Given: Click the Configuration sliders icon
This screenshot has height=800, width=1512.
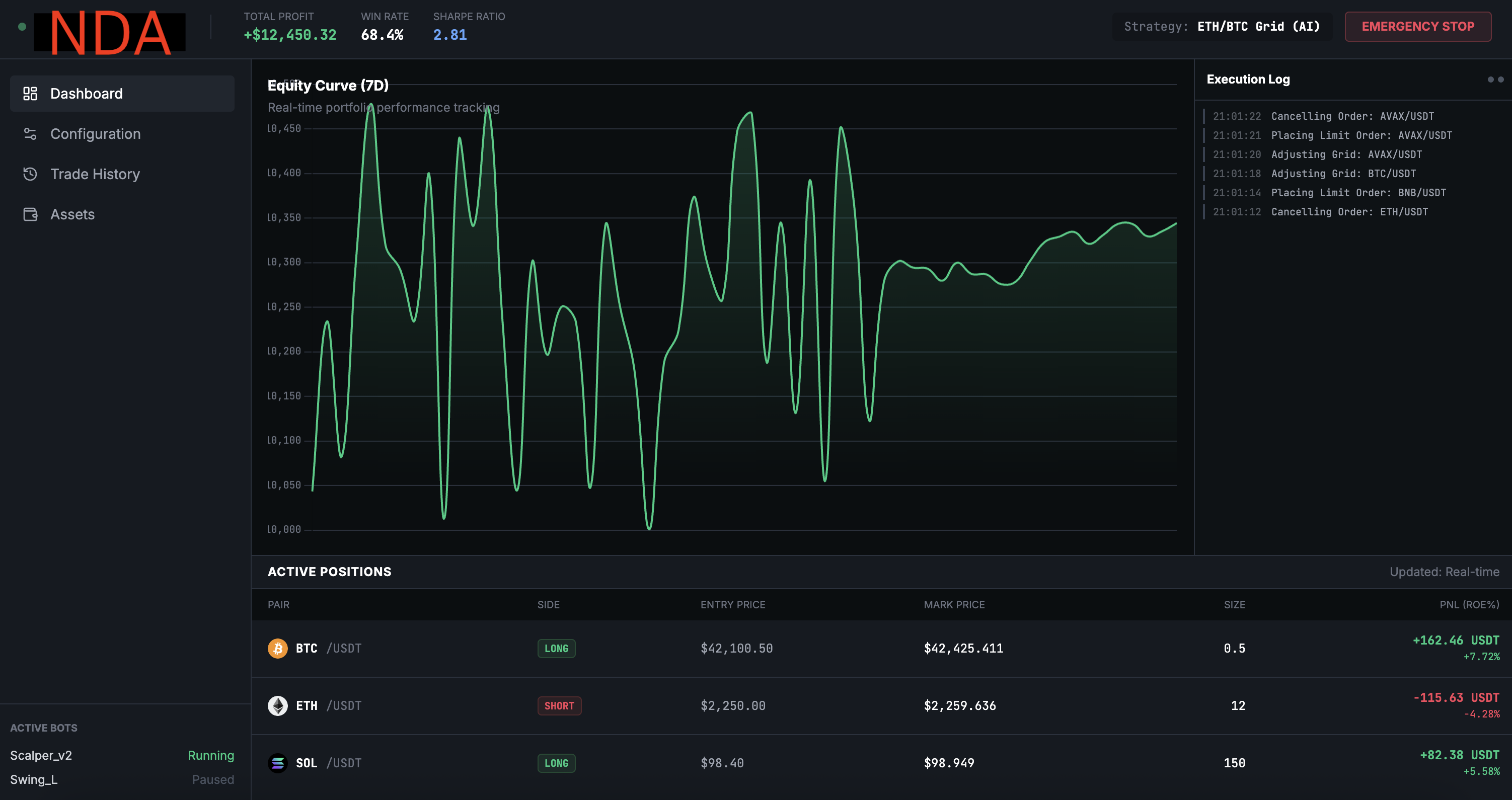Looking at the screenshot, I should pos(30,134).
